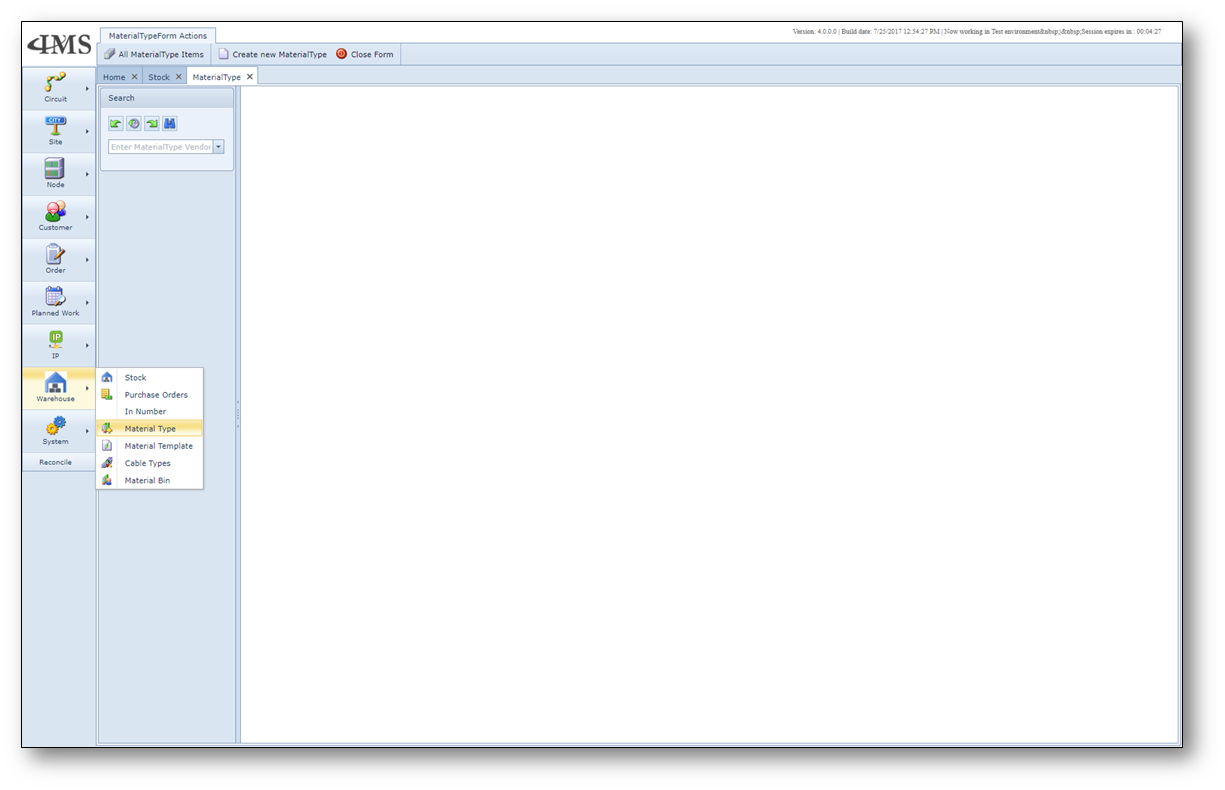
Task: Expand the Circuit submenu arrow
Action: point(87,88)
